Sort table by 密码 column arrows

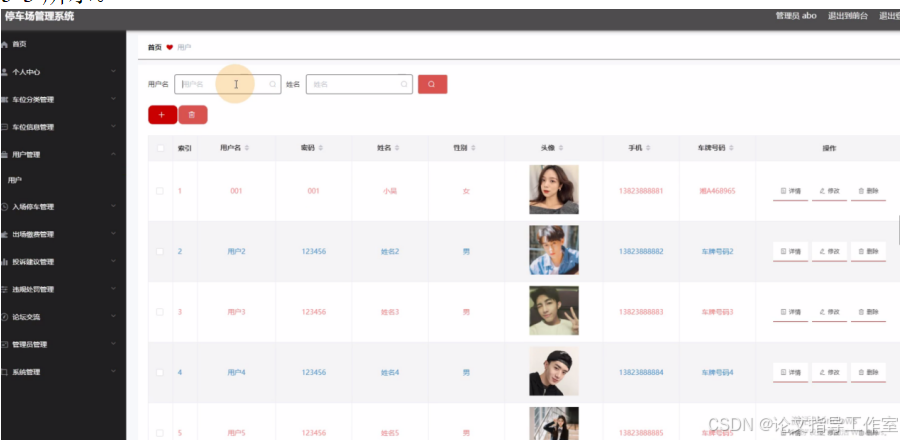[320, 148]
